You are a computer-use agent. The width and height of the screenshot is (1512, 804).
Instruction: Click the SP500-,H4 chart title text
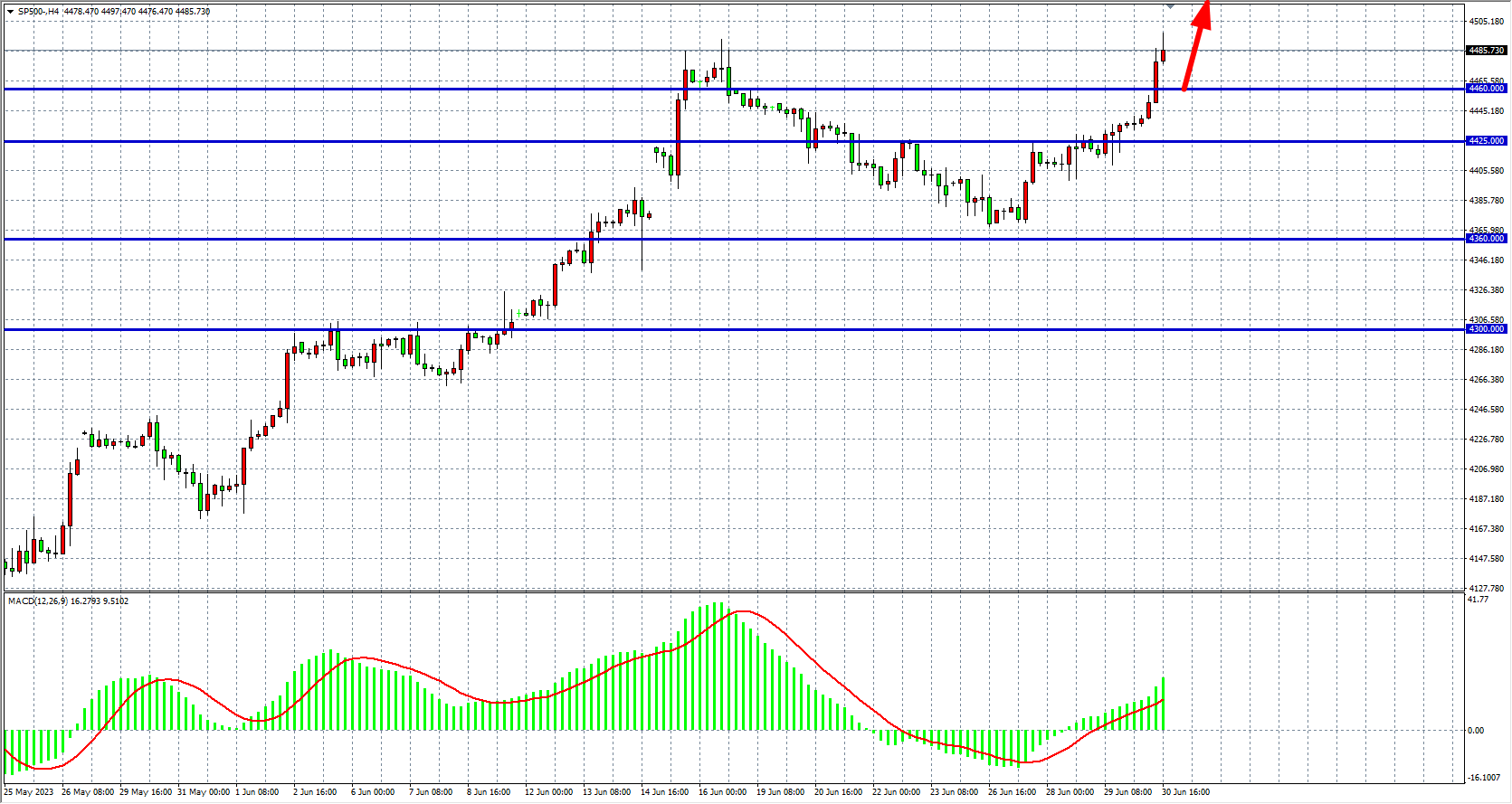point(39,12)
